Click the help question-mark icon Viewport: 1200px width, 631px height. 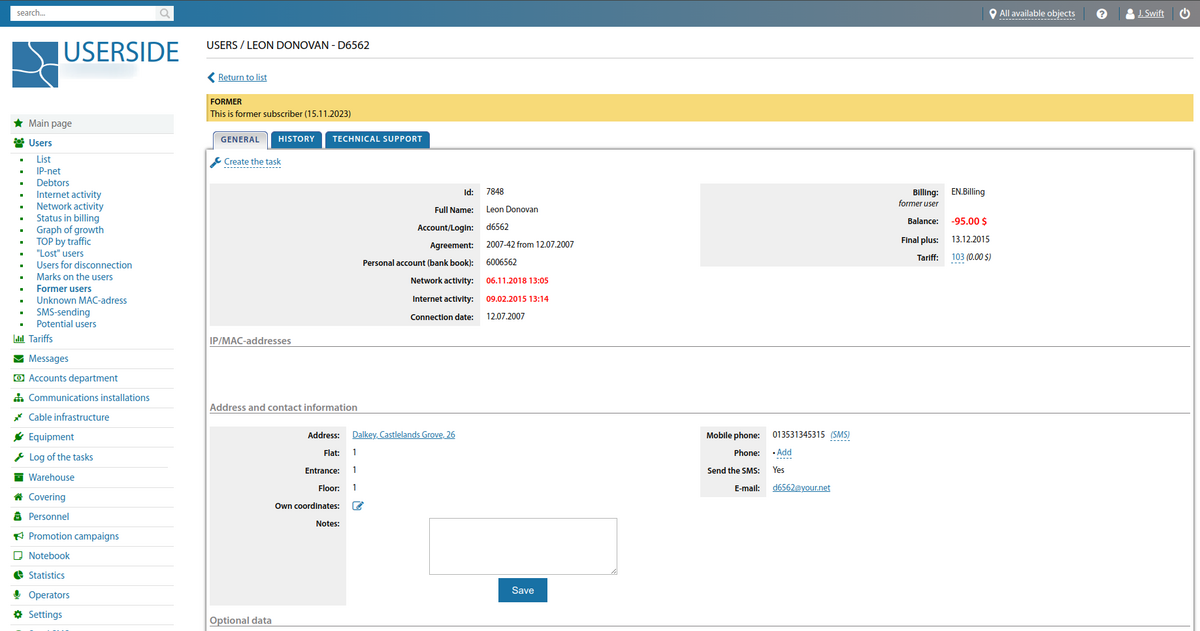point(1101,13)
